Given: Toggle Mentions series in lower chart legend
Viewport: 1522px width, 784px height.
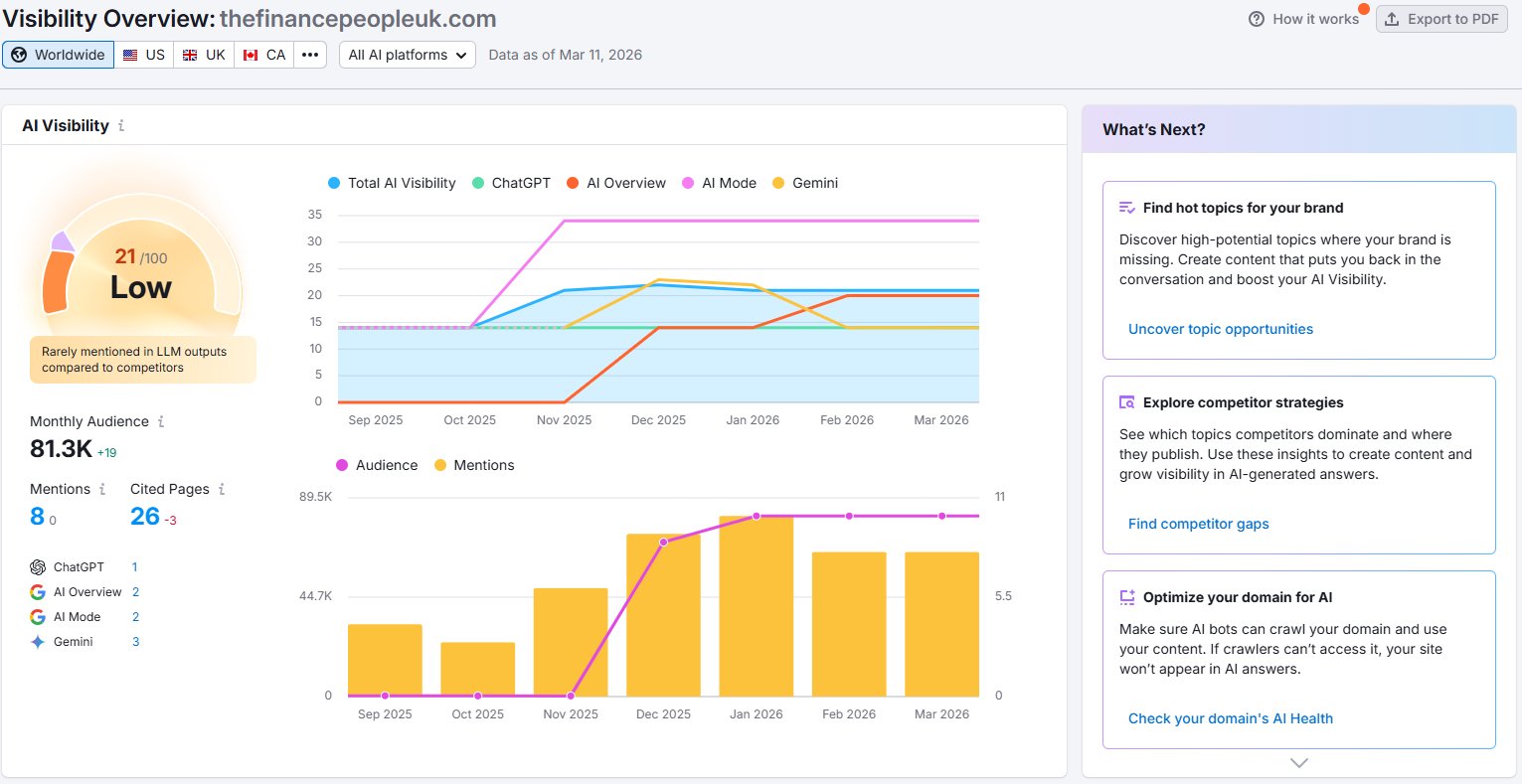Looking at the screenshot, I should coord(474,465).
